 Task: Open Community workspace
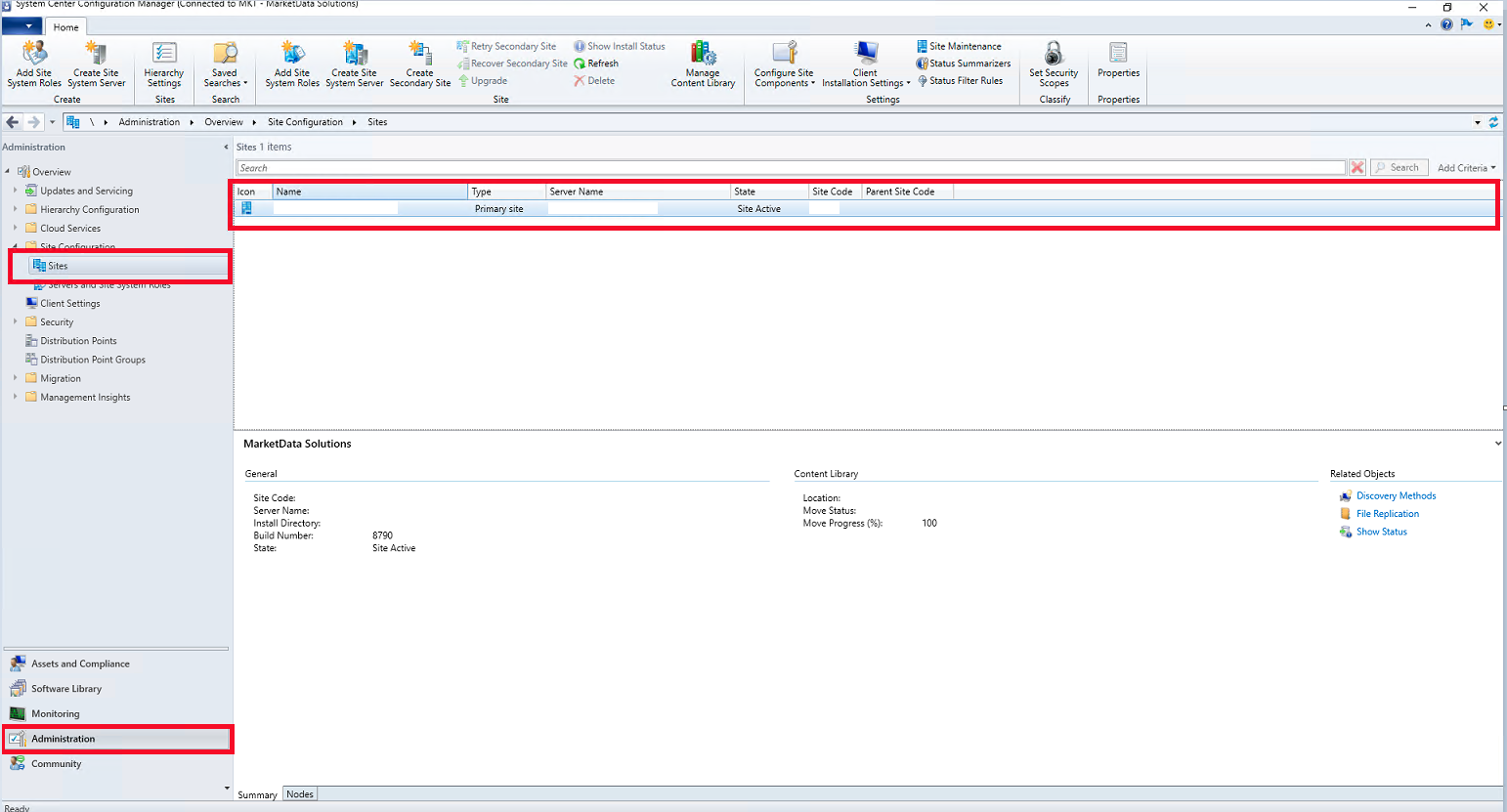[116, 764]
